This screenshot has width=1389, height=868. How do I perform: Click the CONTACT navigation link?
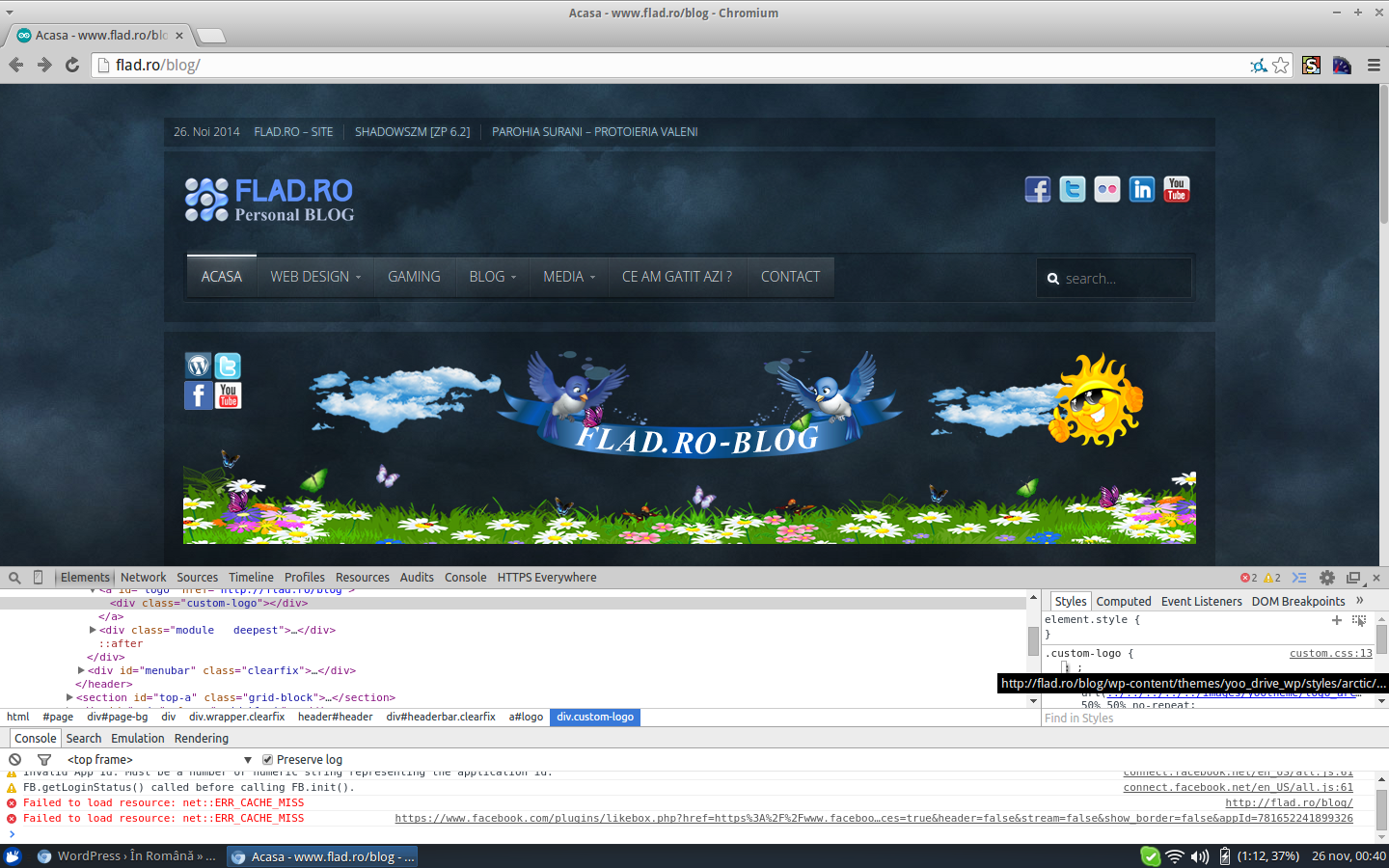[790, 277]
